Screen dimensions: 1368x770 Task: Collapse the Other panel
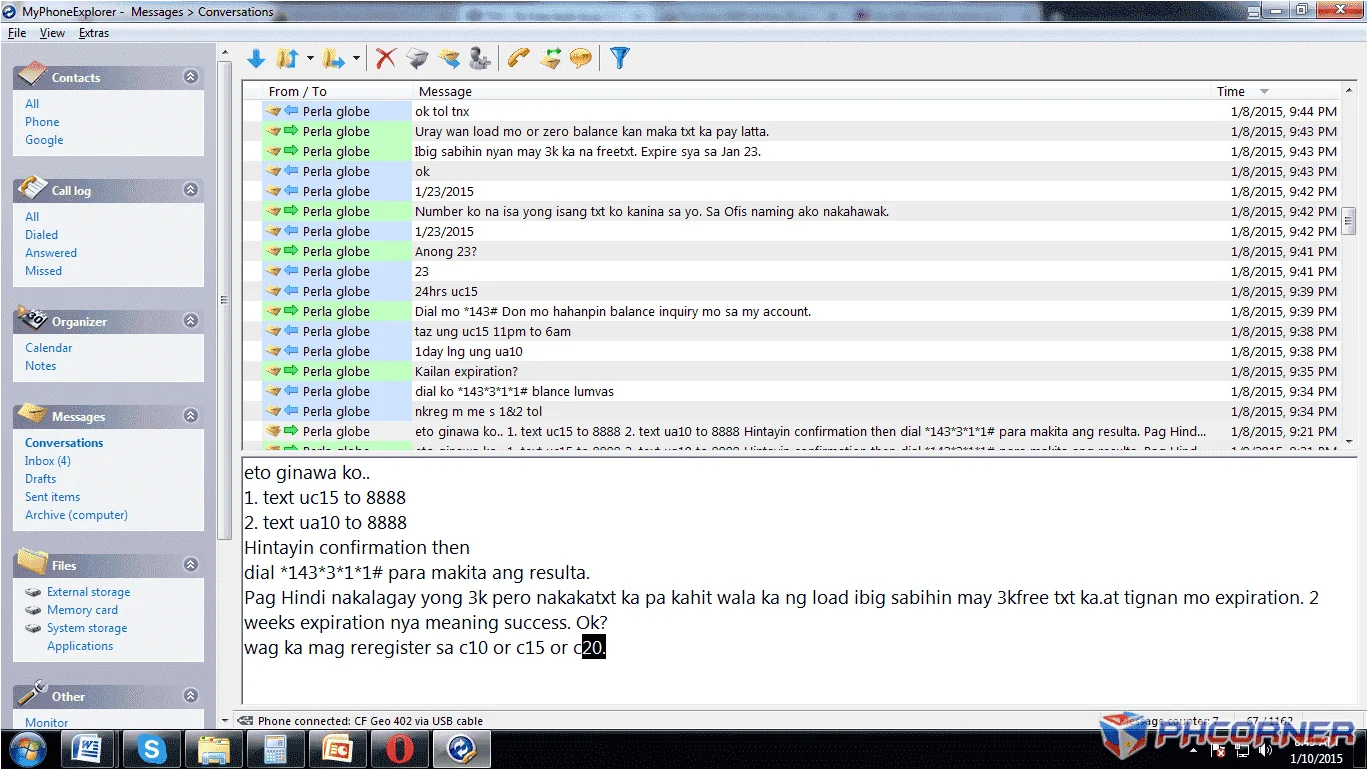pyautogui.click(x=191, y=696)
